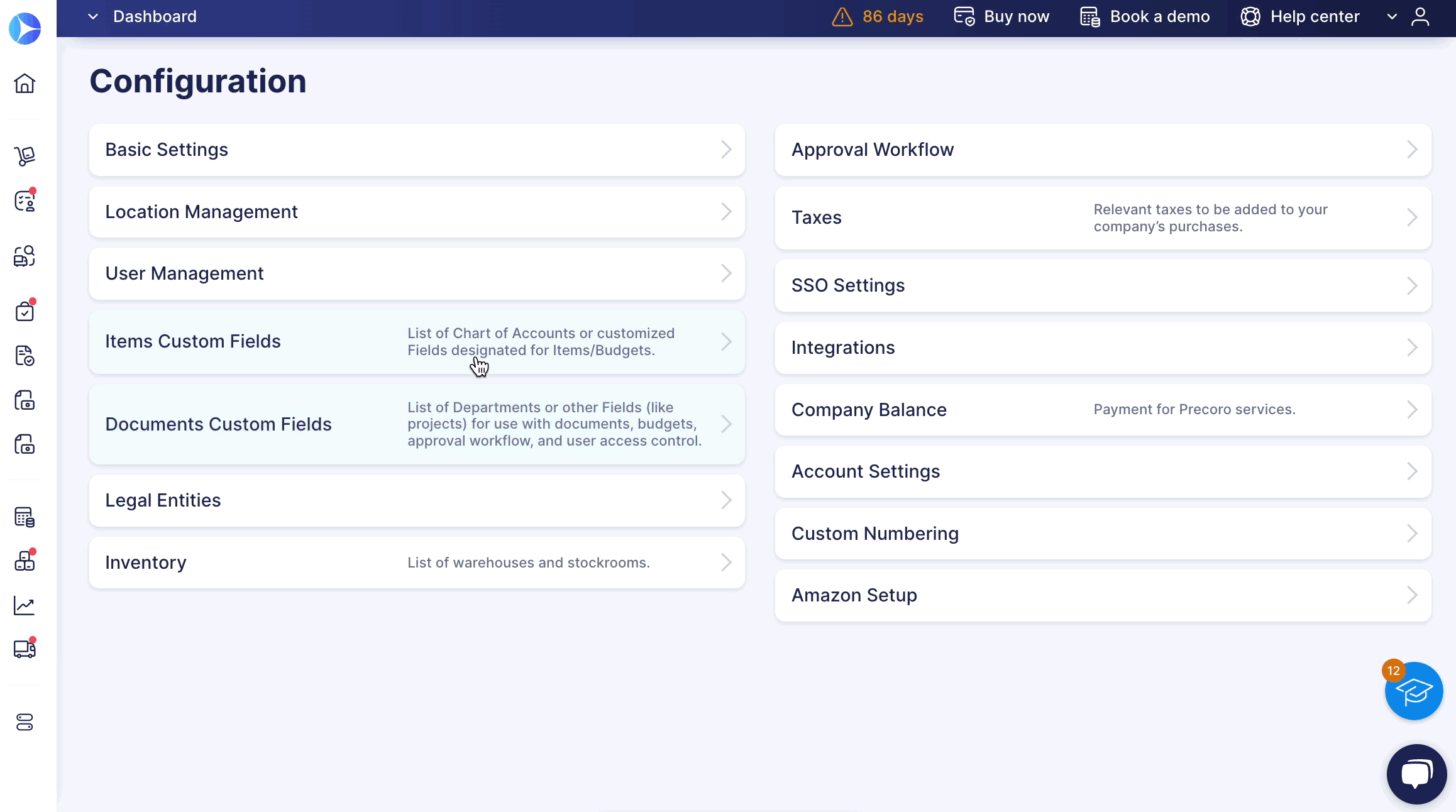The image size is (1456, 812).
Task: Click the Approval Workflow arrow chevron
Action: pyautogui.click(x=1413, y=150)
